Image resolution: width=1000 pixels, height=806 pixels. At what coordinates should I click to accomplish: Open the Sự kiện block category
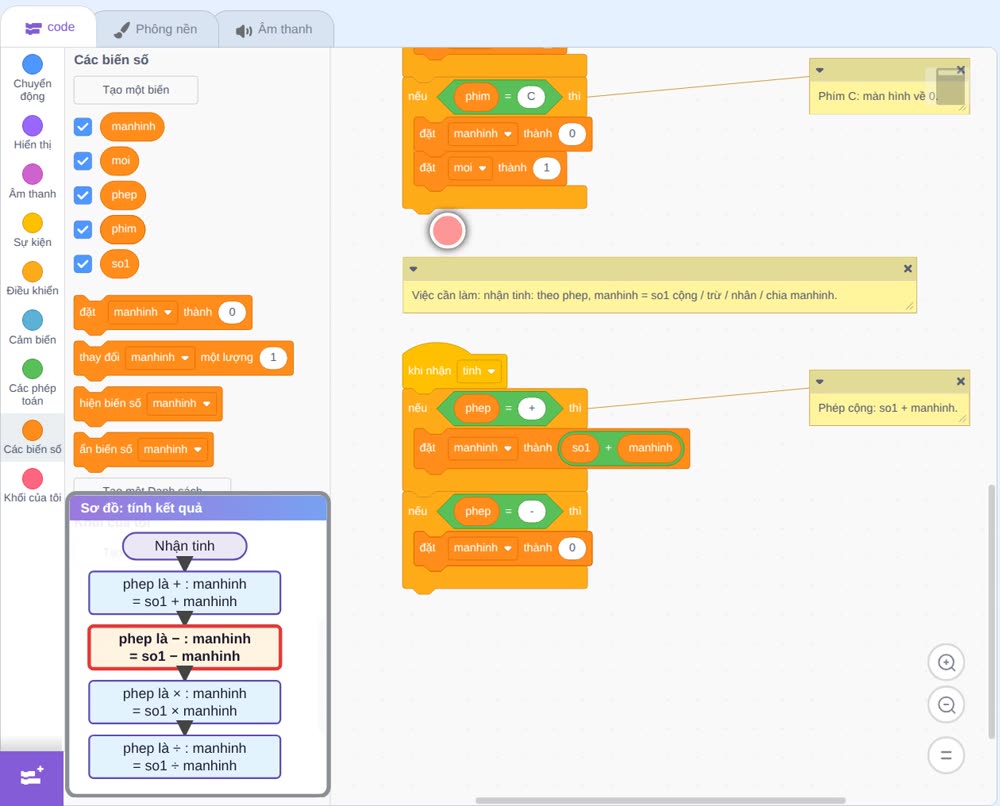[x=32, y=230]
